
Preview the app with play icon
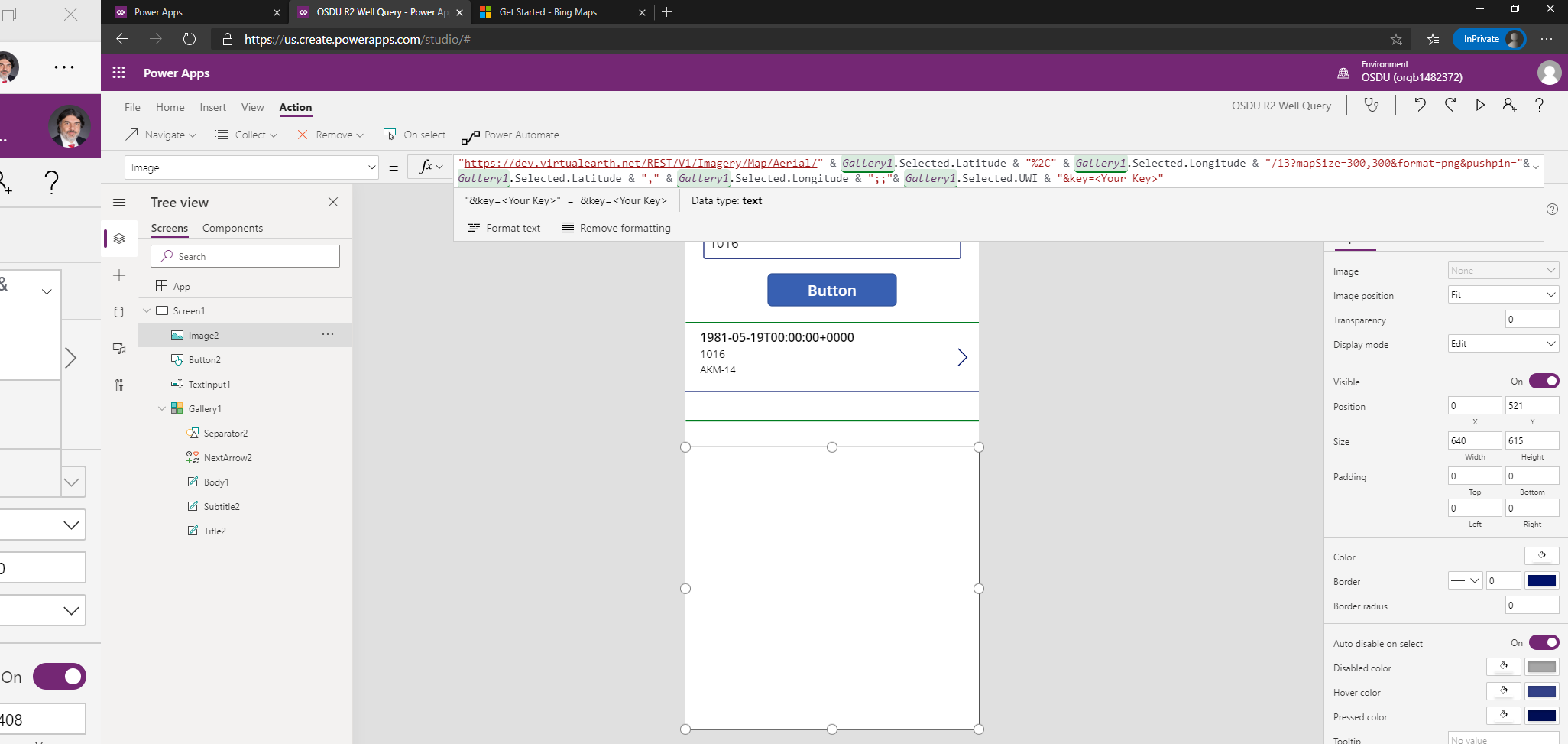[x=1480, y=105]
